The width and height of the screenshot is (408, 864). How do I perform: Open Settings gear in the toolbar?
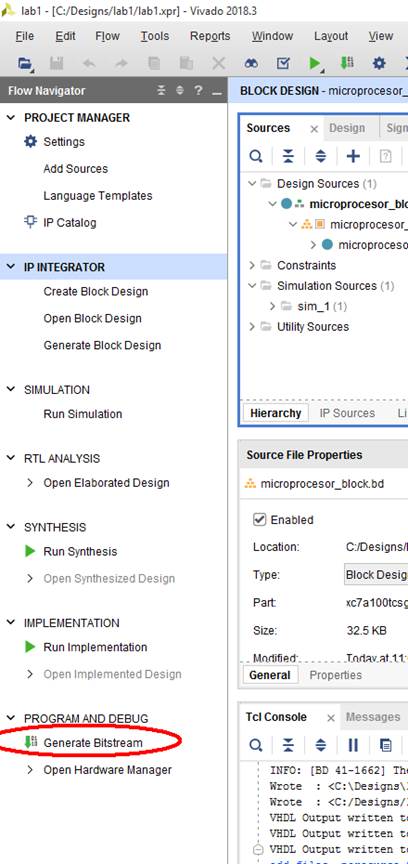click(379, 63)
